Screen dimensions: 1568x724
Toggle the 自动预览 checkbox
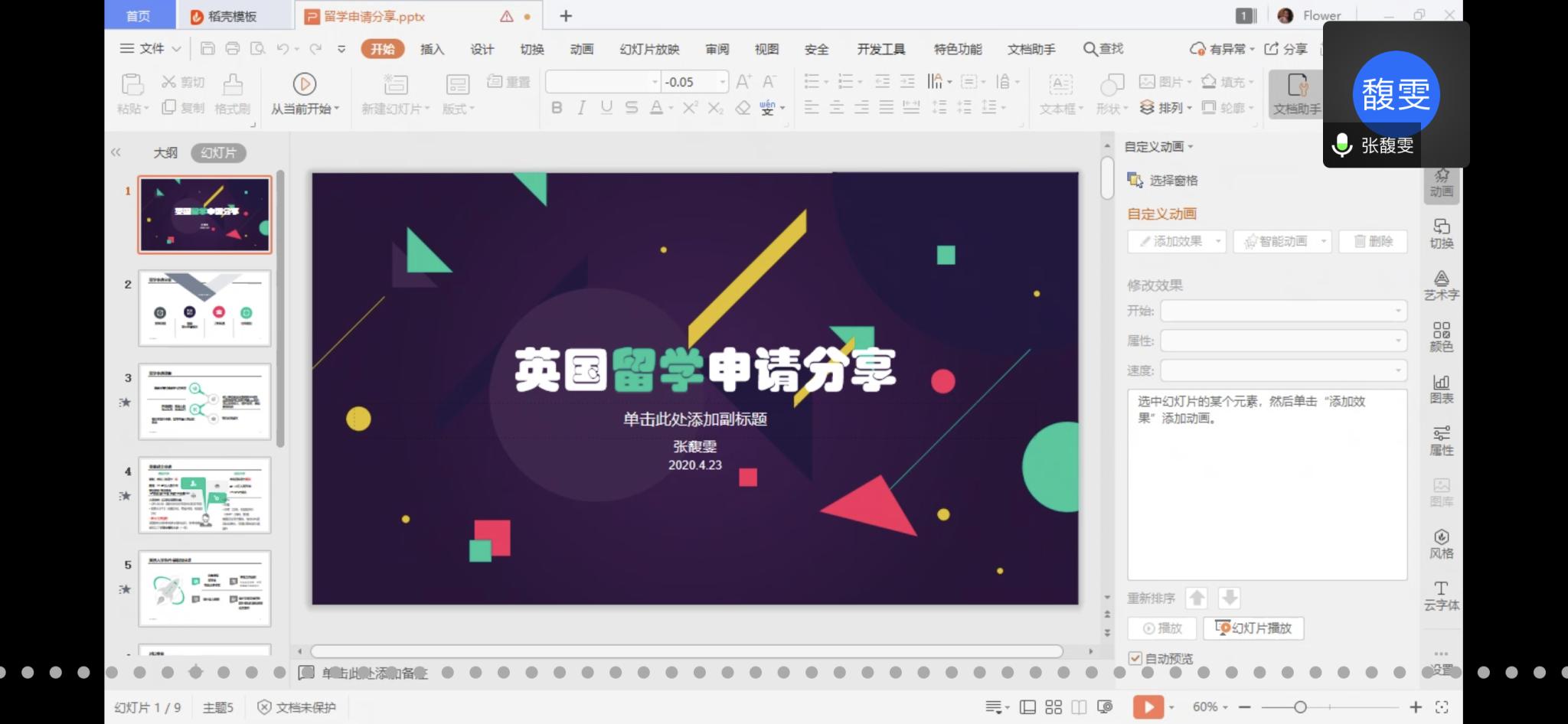1135,658
